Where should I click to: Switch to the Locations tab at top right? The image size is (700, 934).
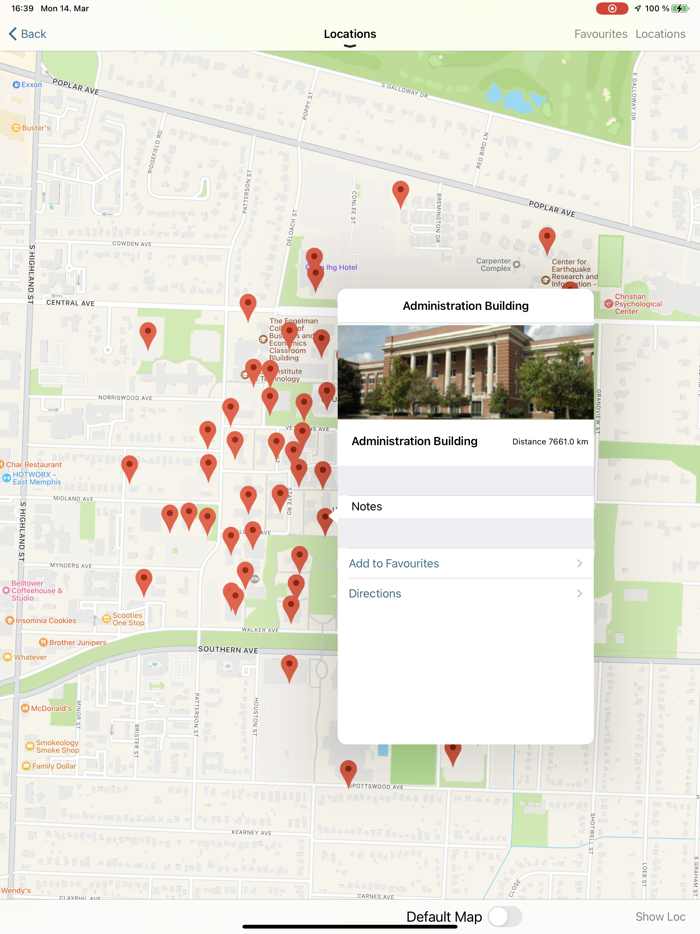(660, 34)
